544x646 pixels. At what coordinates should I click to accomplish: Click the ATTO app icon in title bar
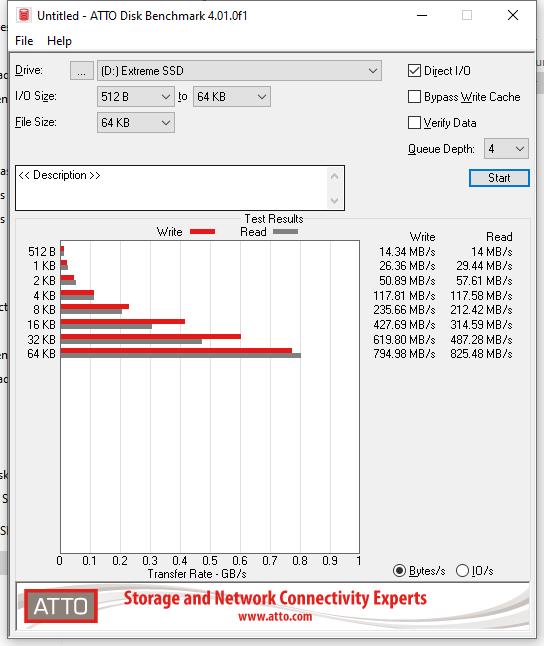point(24,15)
